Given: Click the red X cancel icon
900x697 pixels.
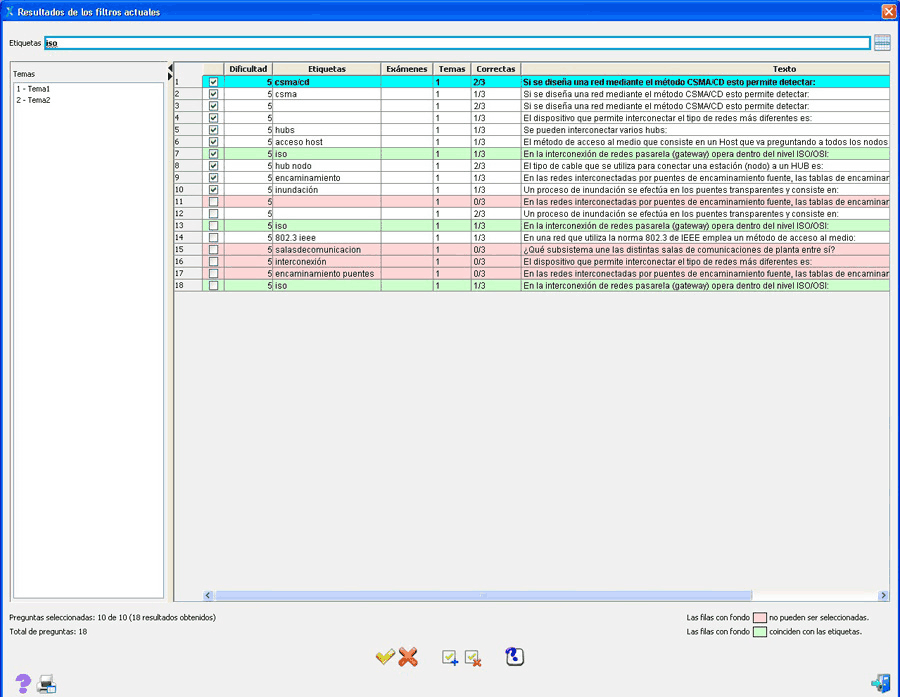Looking at the screenshot, I should tap(408, 657).
